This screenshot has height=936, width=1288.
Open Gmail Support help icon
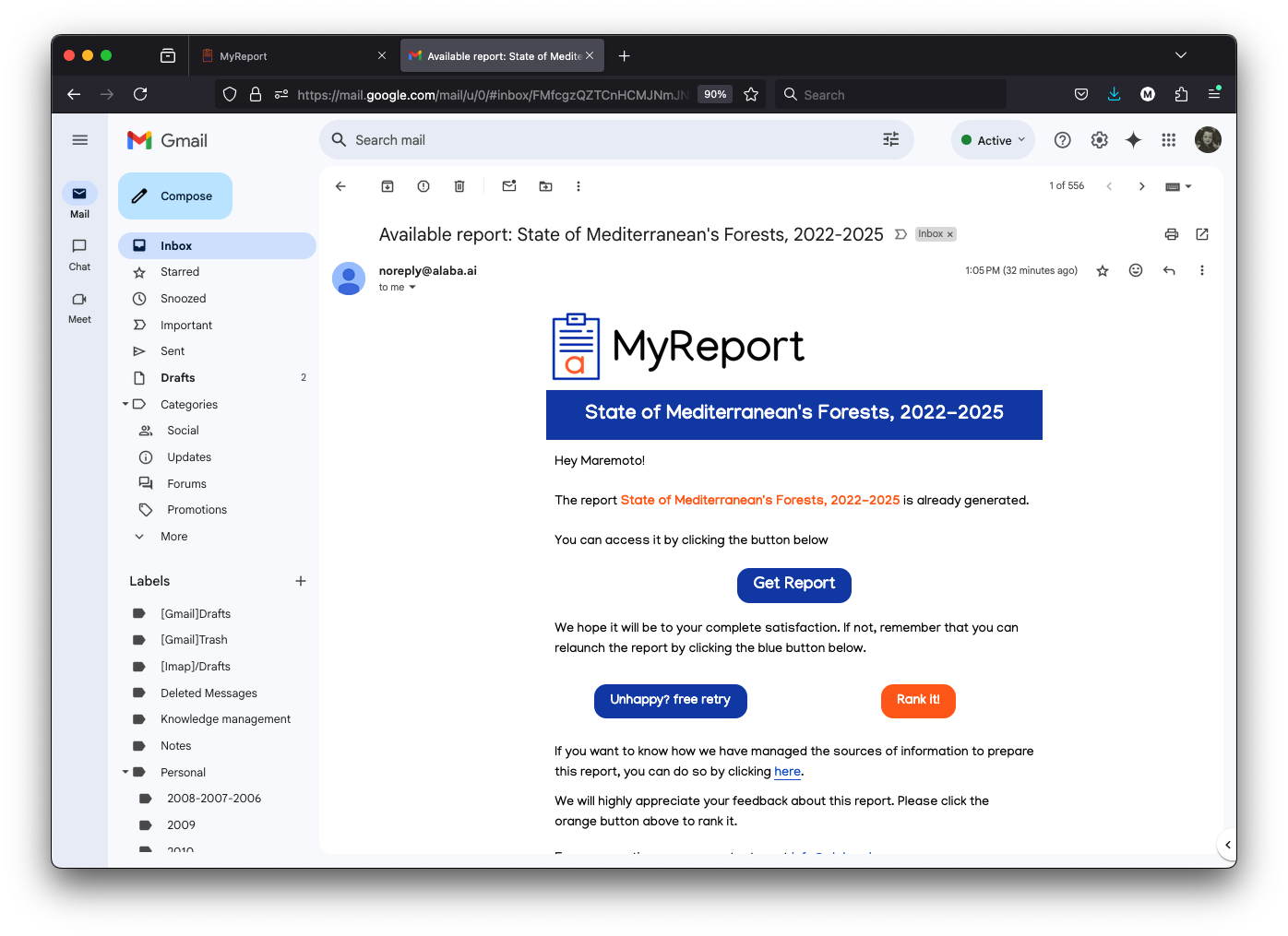click(x=1063, y=140)
